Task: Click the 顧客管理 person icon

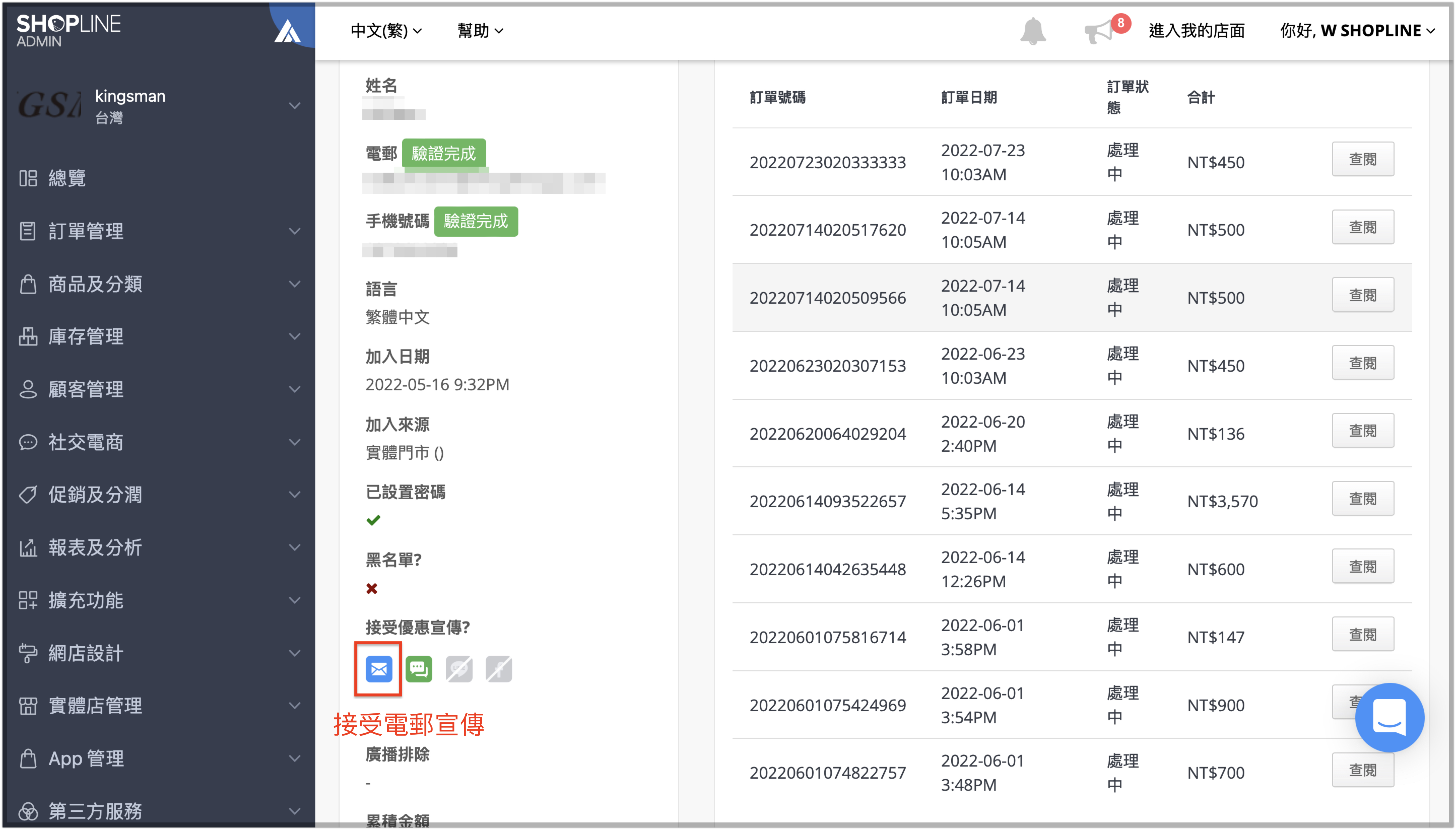Action: click(27, 389)
